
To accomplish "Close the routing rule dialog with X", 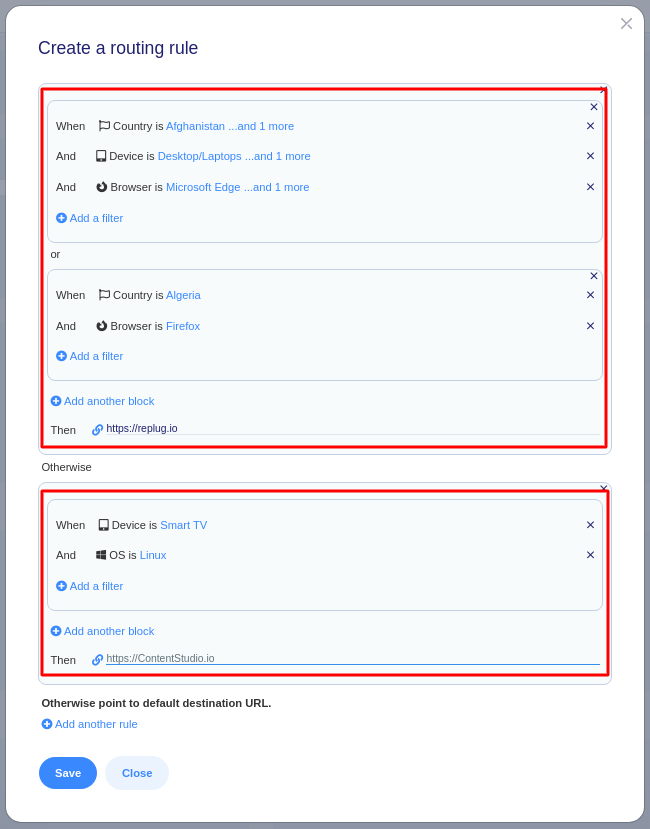I will point(626,23).
